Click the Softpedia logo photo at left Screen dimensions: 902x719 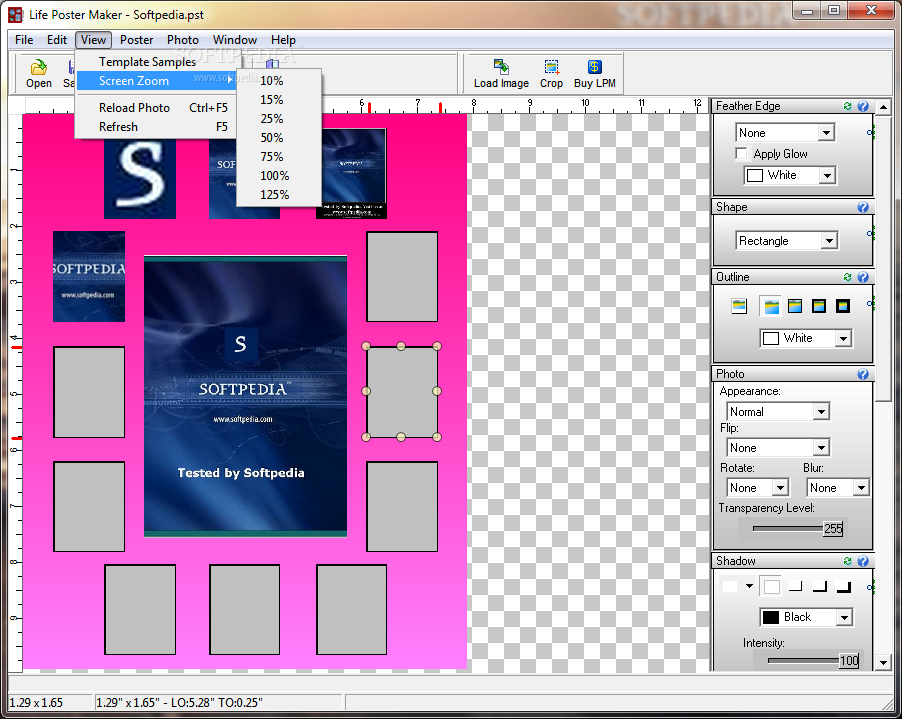(89, 277)
